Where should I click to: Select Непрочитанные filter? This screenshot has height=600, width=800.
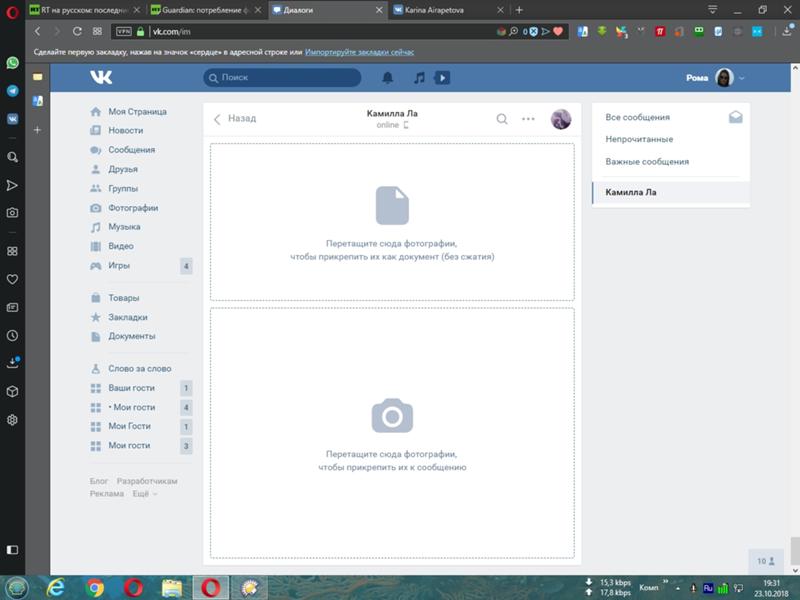(x=639, y=139)
